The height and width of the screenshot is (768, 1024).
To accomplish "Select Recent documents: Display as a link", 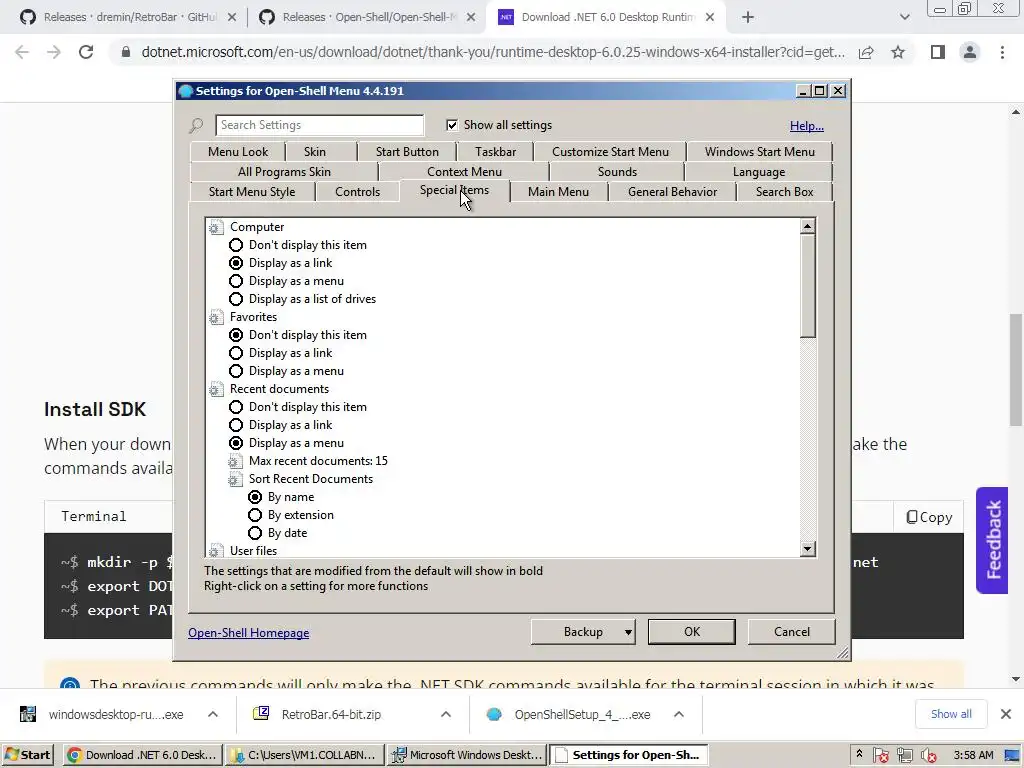I will [x=236, y=425].
